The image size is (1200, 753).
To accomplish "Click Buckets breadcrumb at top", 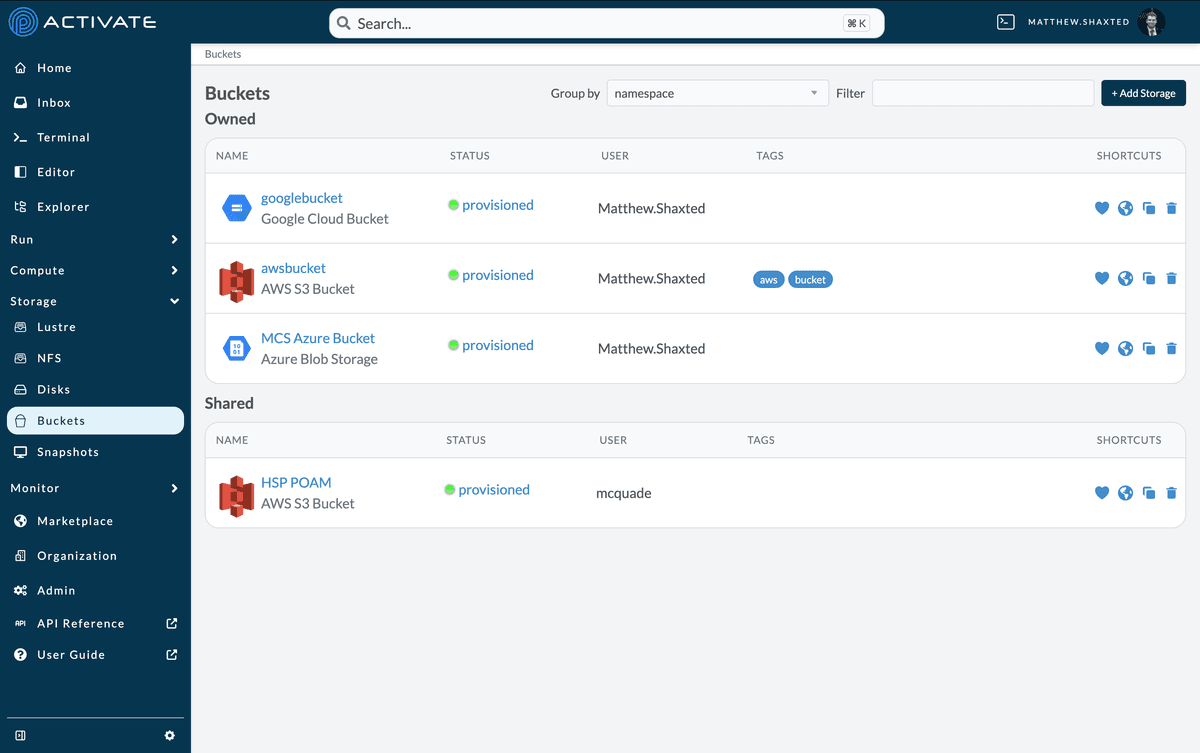I will pos(223,54).
